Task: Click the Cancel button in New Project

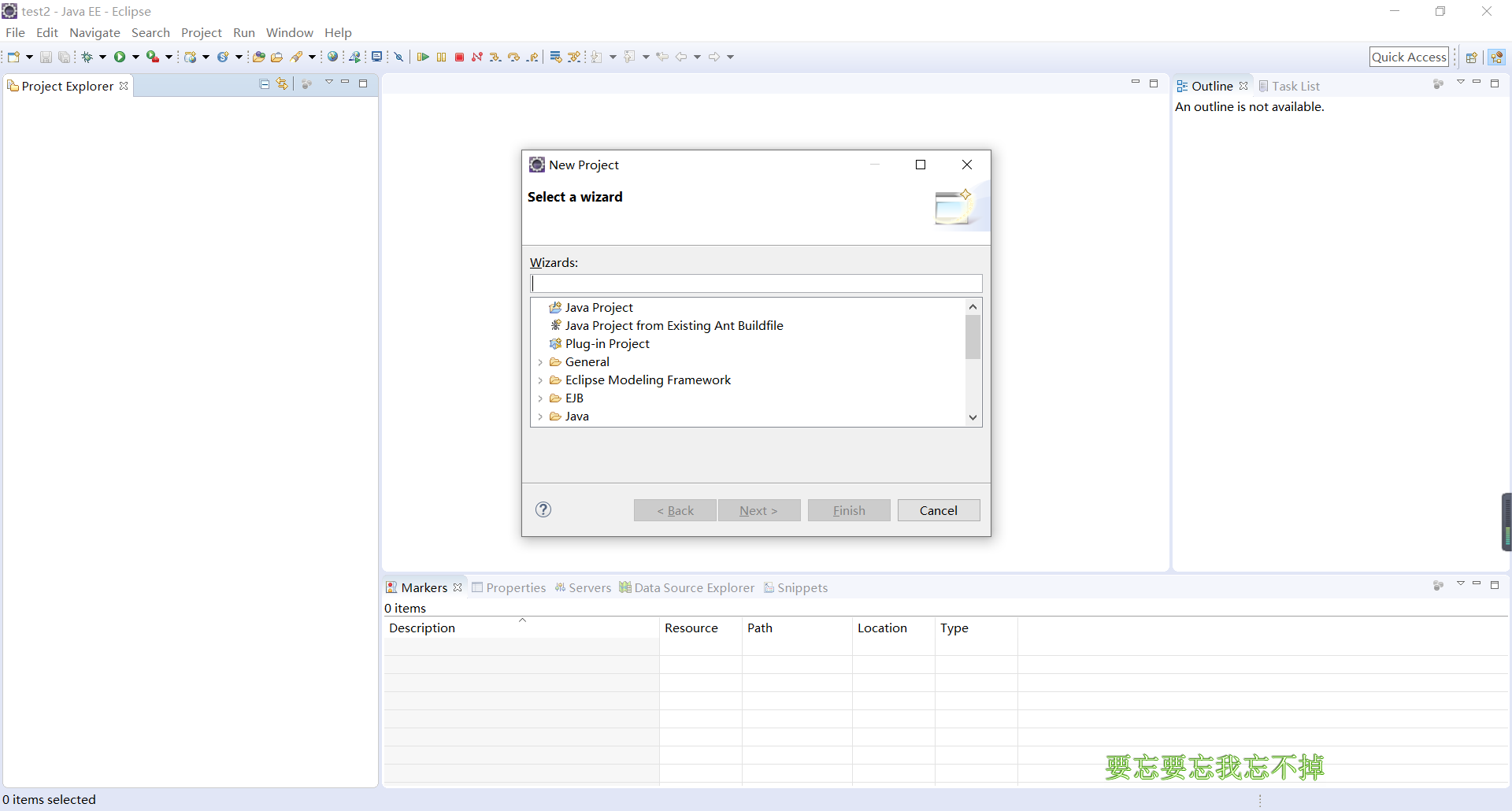Action: [939, 510]
